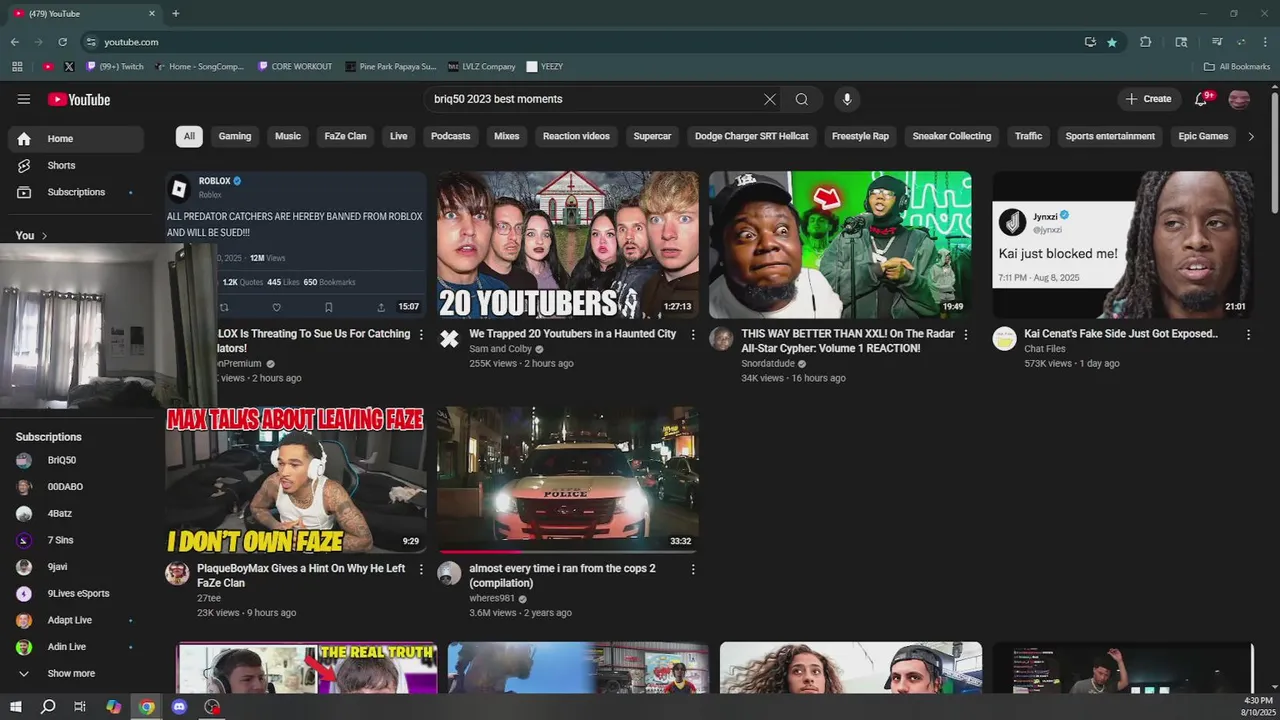Open the notifications bell
This screenshot has height=720, width=1280.
point(1202,99)
